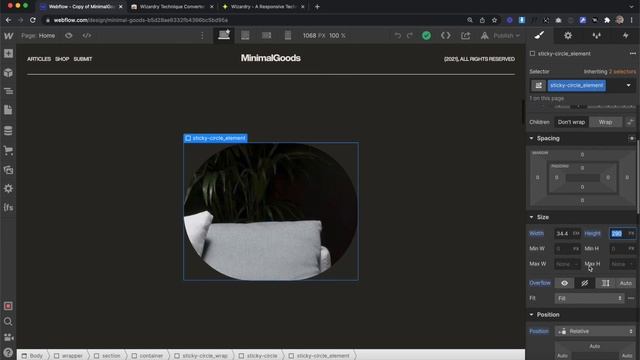Viewport: 640px width, 360px height.
Task: Open the selector dropdown arrow
Action: 629,85
